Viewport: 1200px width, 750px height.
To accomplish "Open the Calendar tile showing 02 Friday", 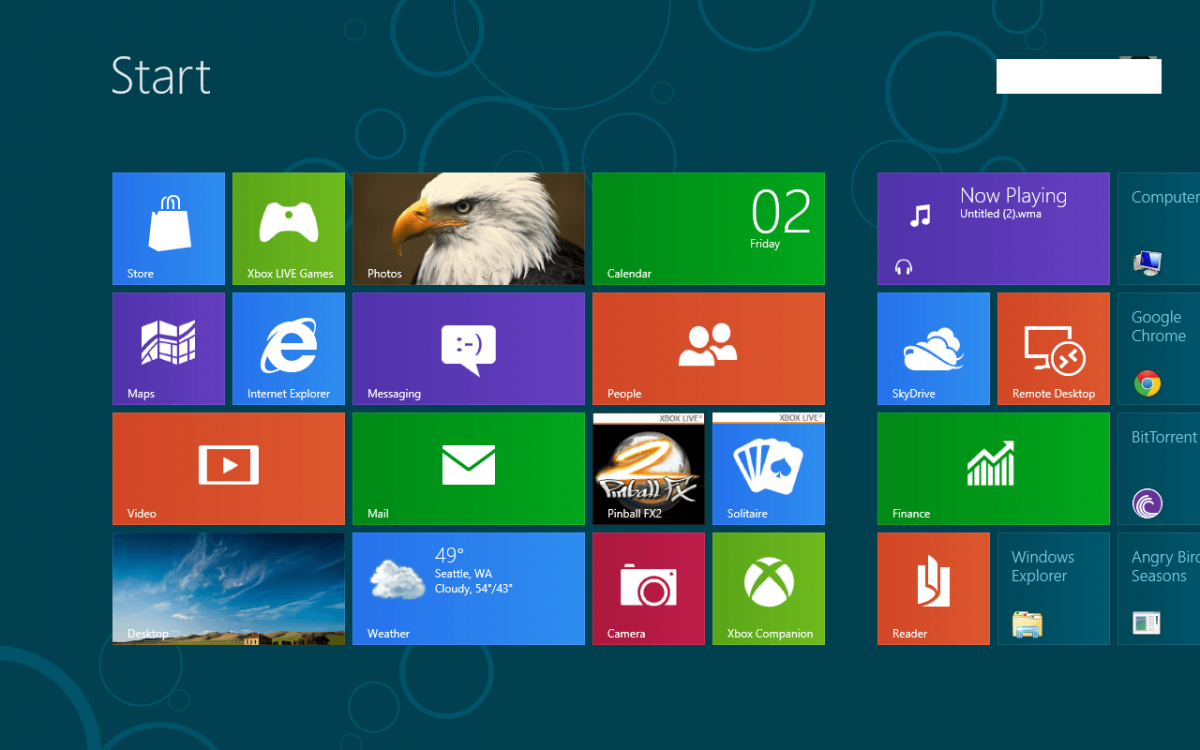I will point(708,228).
